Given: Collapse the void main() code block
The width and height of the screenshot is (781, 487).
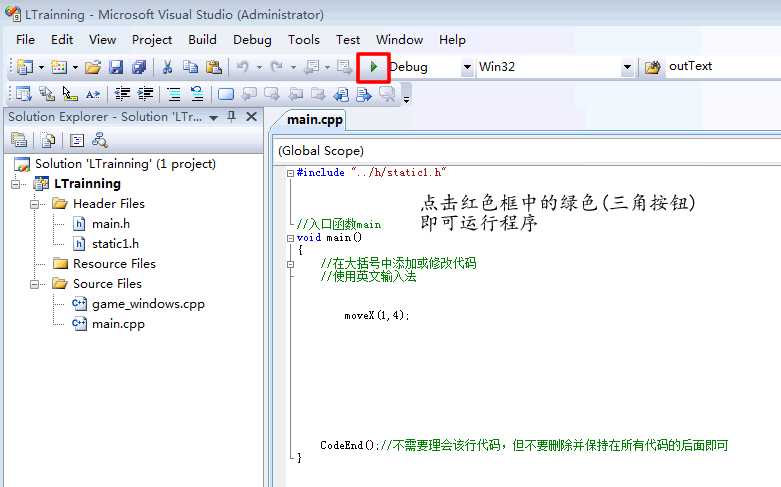Looking at the screenshot, I should click(290, 238).
